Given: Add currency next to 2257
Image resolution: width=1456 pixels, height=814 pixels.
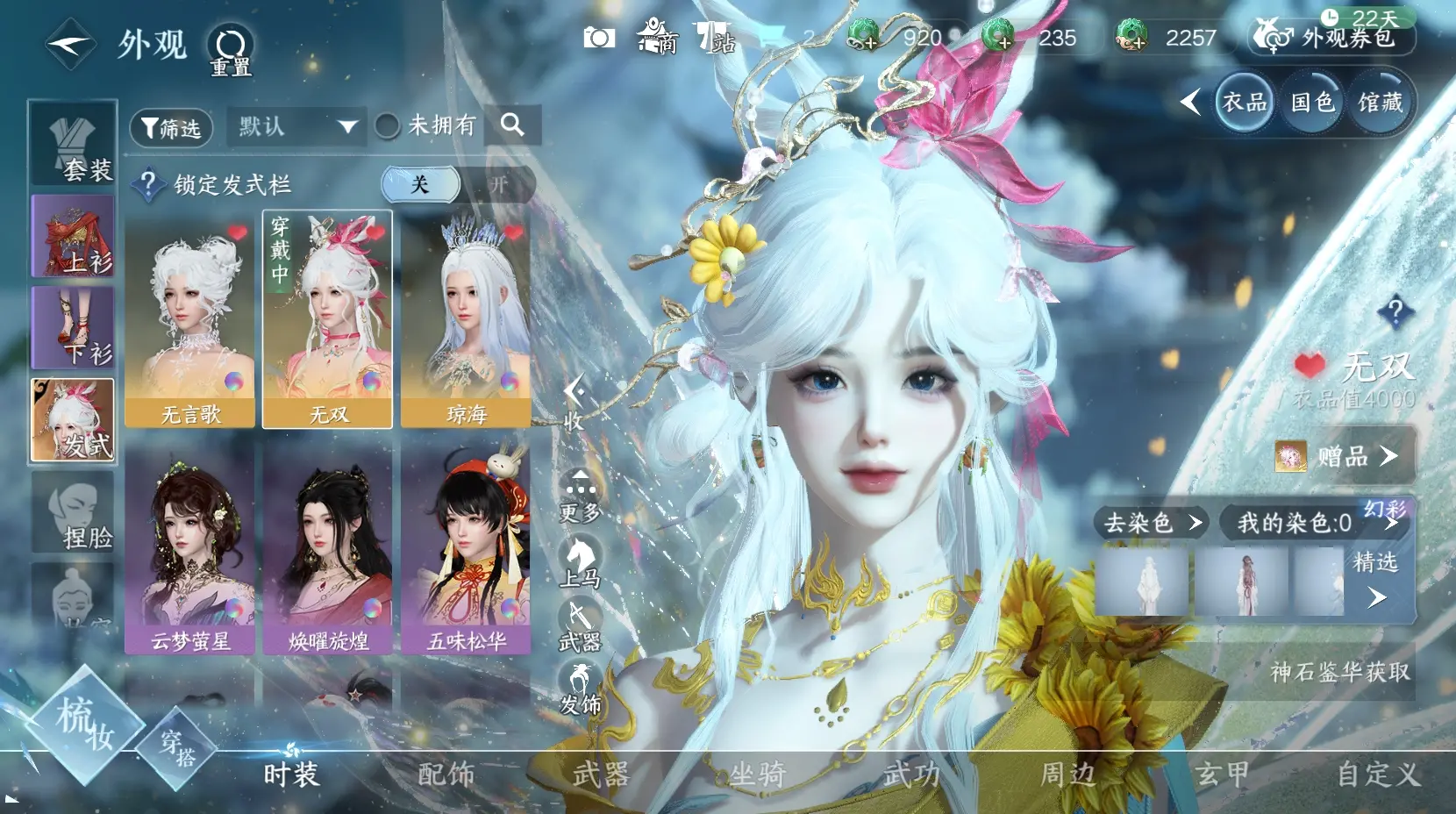Looking at the screenshot, I should [x=1131, y=37].
